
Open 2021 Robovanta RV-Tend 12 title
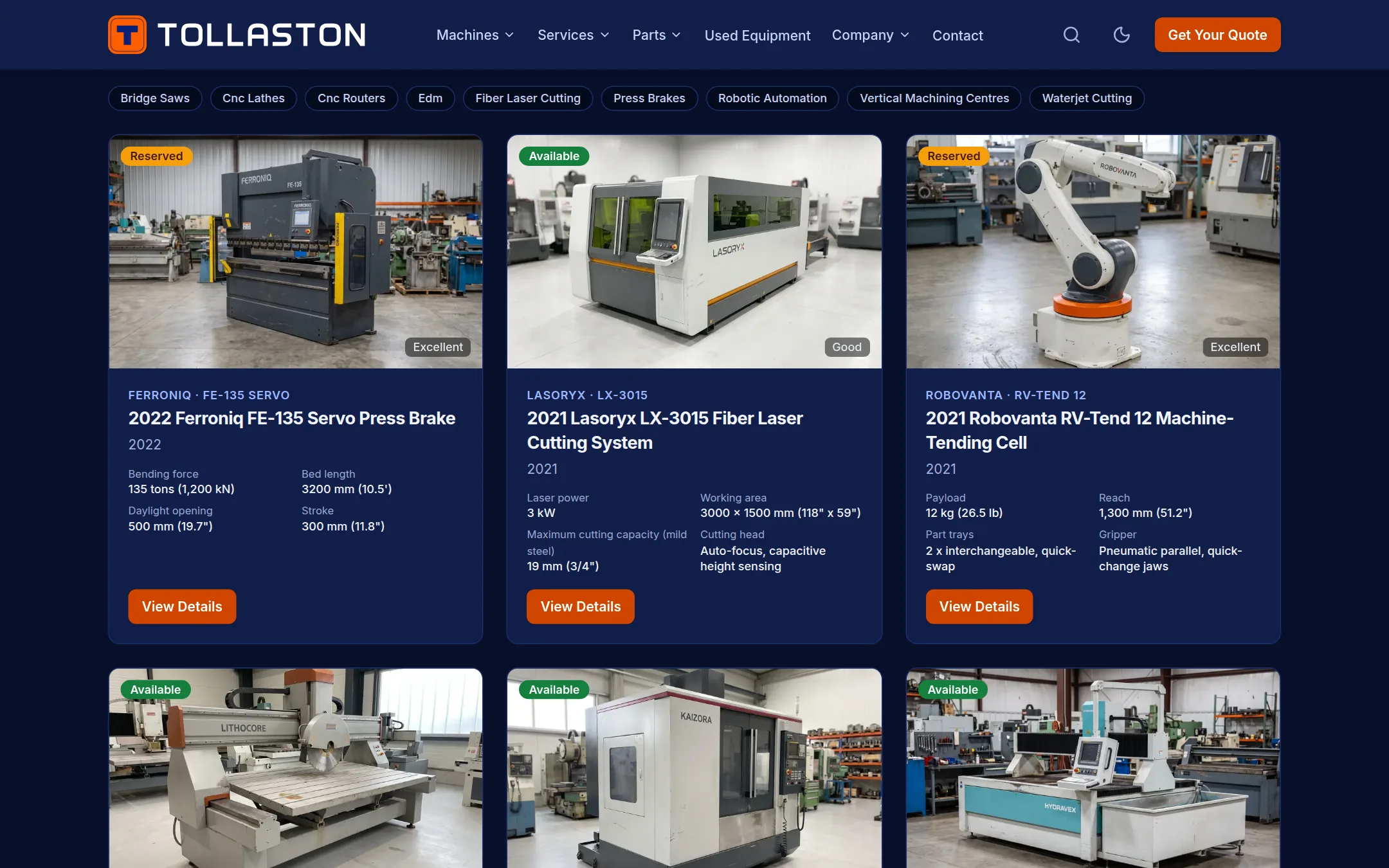1080,430
